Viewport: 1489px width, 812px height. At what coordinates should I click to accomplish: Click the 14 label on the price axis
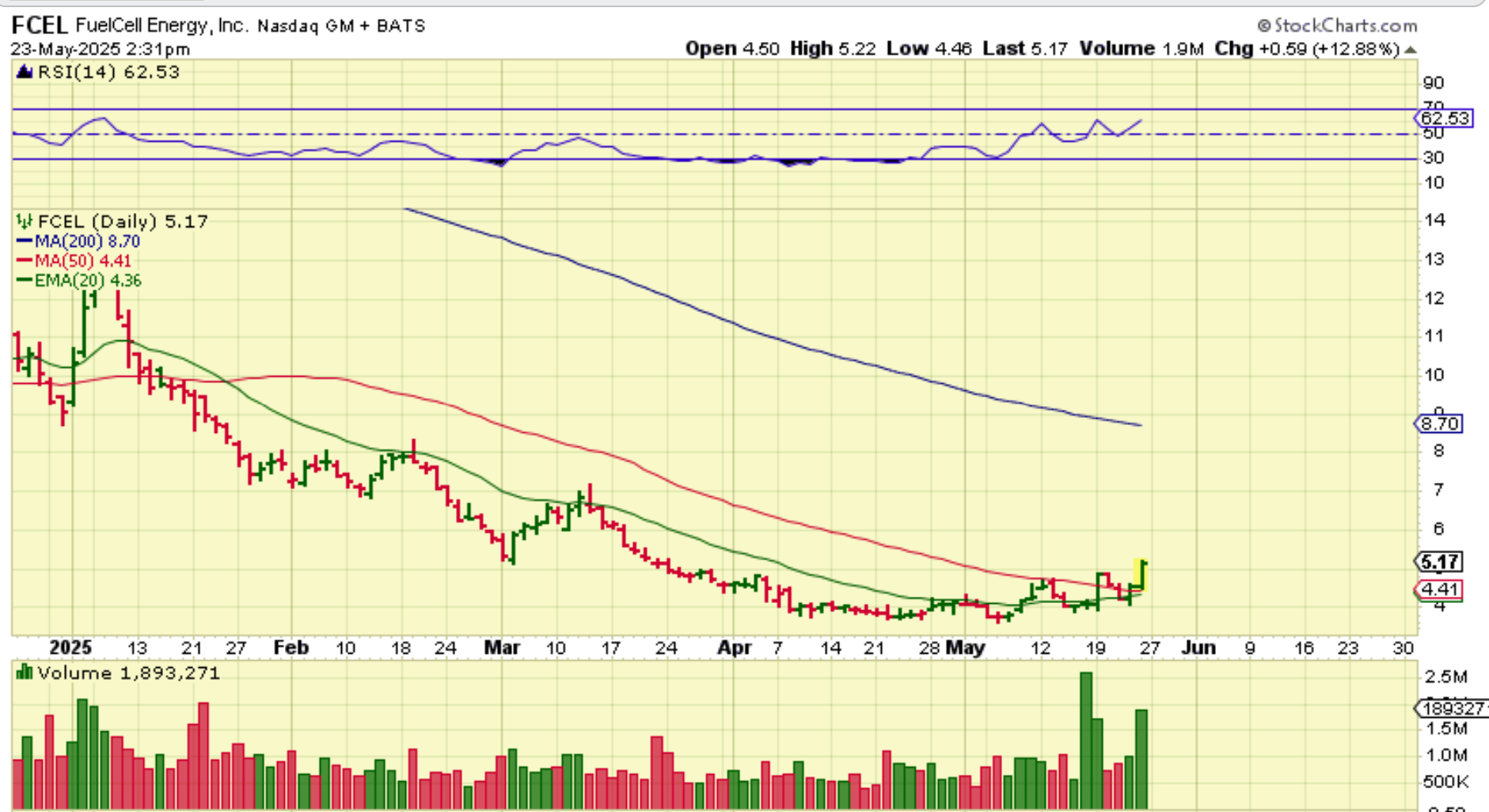1434,220
